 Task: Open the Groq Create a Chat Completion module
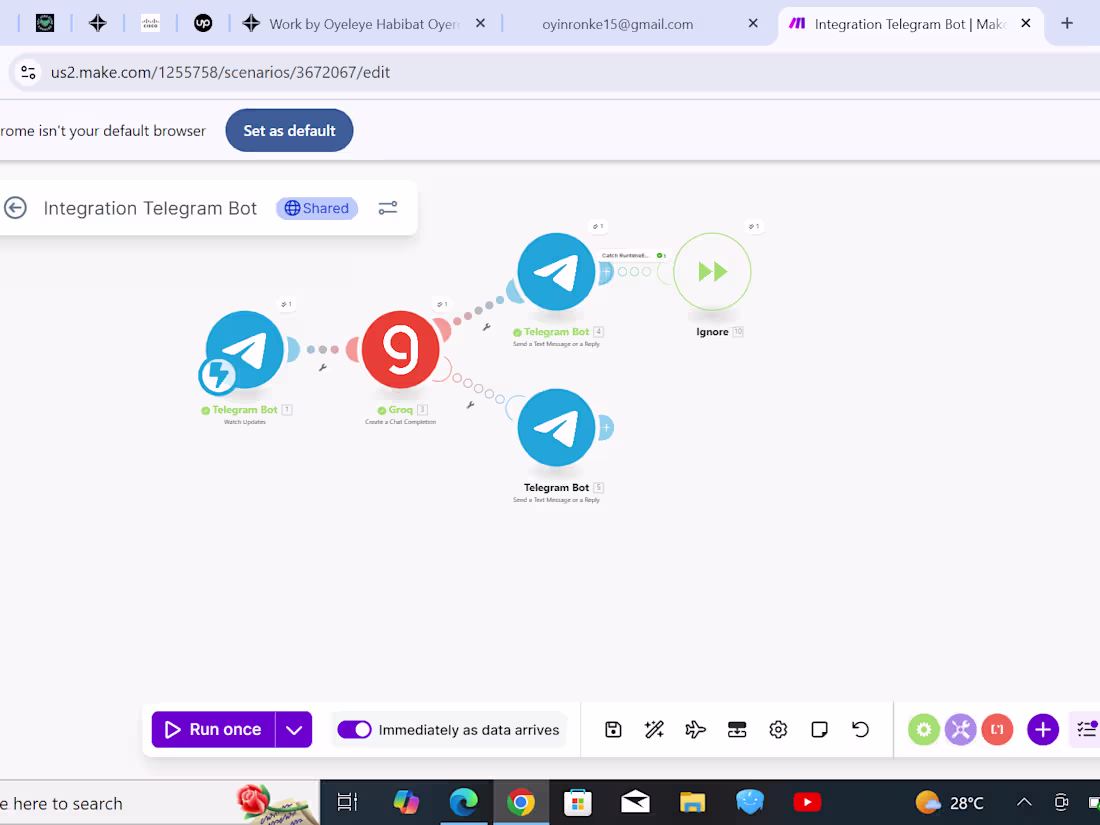tap(400, 351)
